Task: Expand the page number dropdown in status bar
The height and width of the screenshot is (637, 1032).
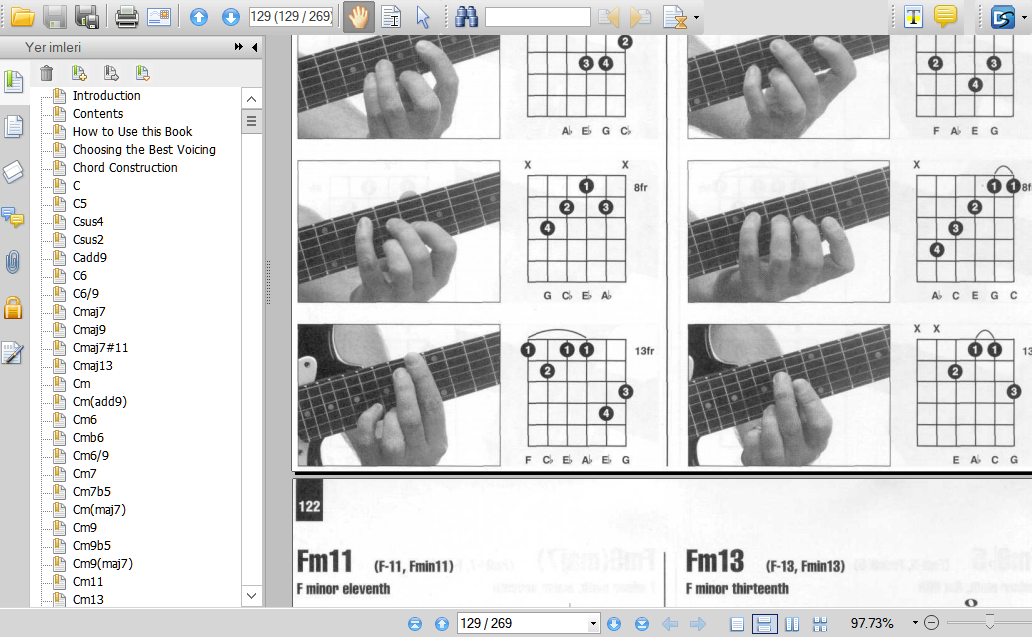Action: [594, 624]
